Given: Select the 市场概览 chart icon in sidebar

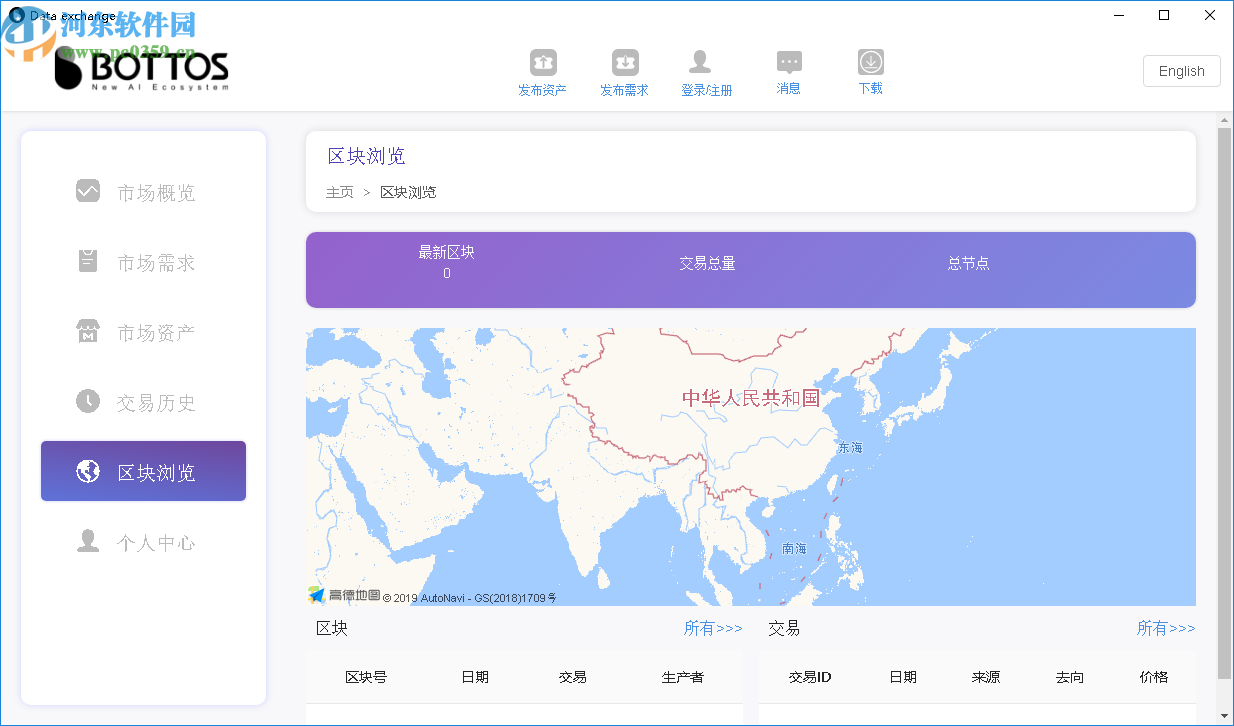Looking at the screenshot, I should [x=87, y=191].
